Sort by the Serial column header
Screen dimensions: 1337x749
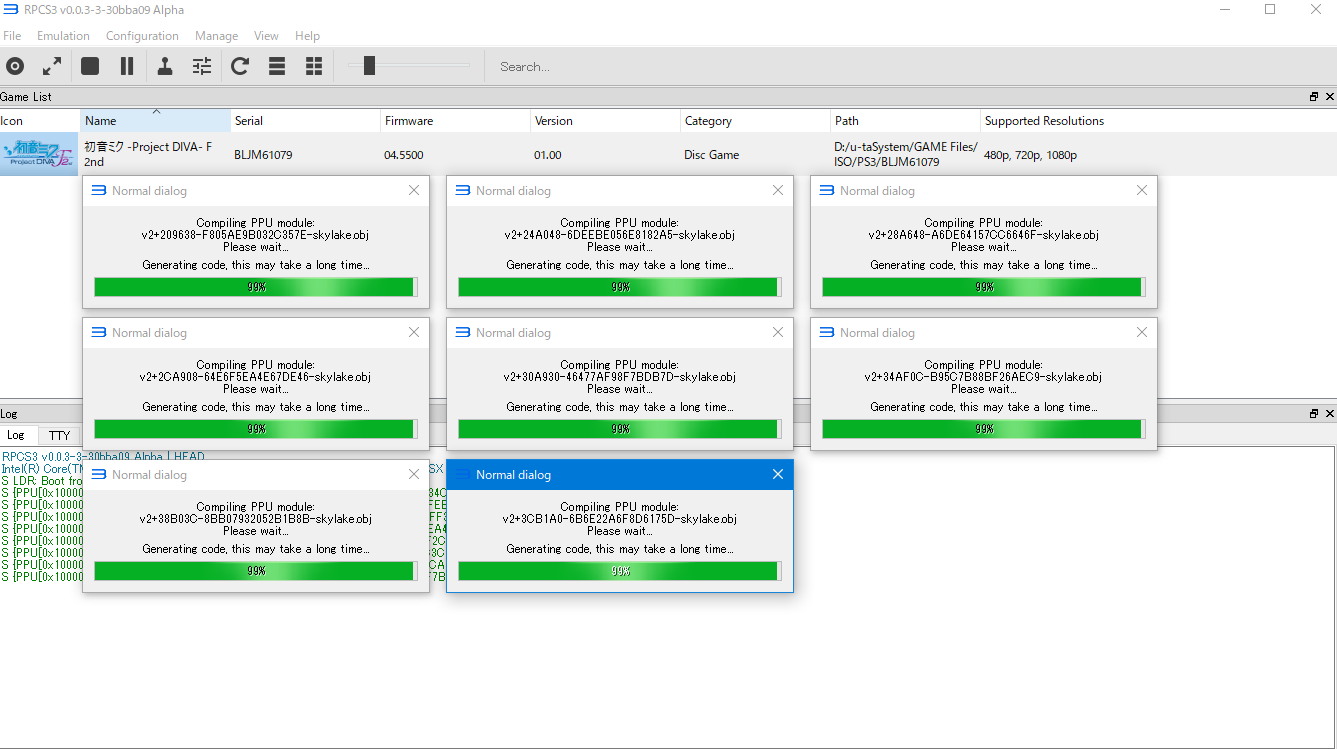(x=305, y=121)
